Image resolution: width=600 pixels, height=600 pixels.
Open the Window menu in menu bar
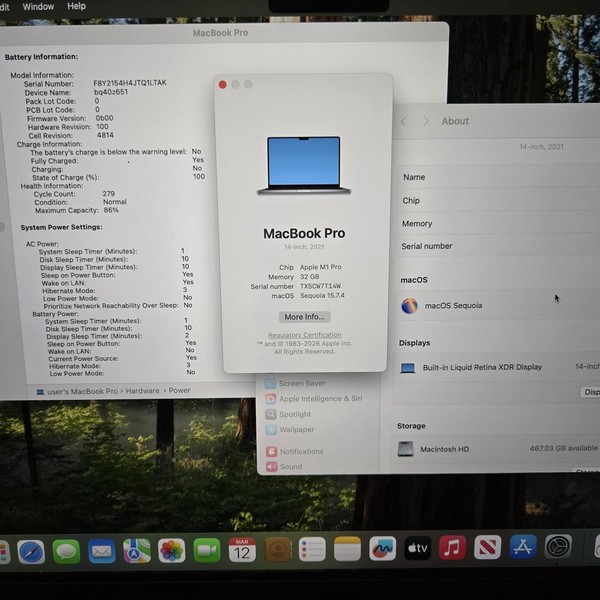click(38, 7)
